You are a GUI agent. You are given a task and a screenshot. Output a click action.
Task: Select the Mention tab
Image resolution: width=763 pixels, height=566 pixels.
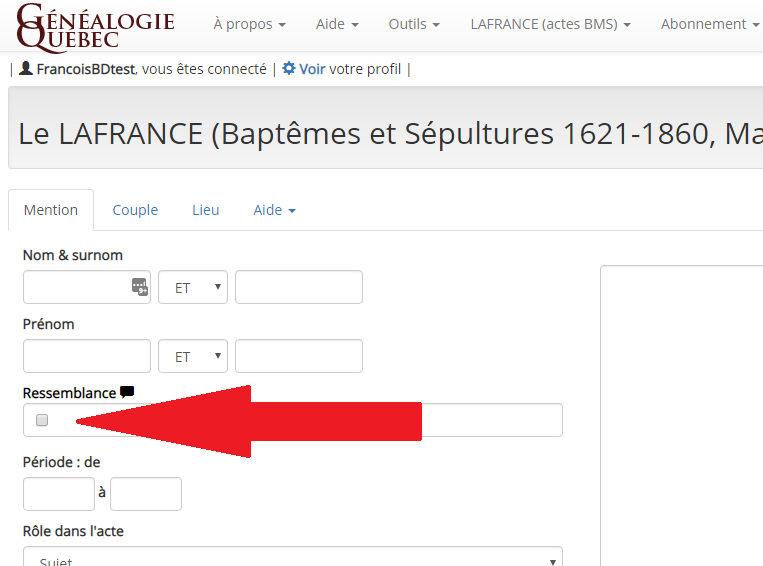pyautogui.click(x=51, y=210)
